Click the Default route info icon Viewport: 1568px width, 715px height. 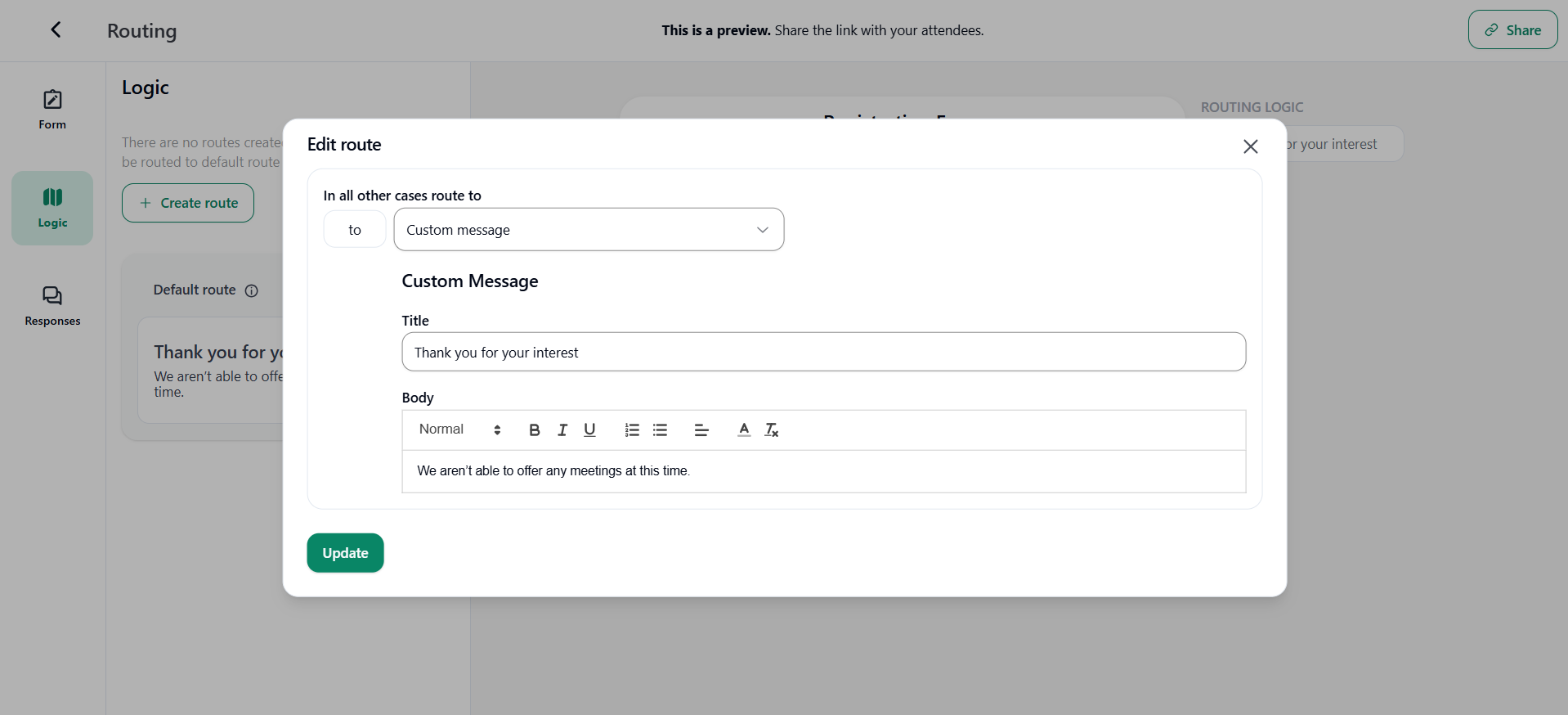(252, 290)
